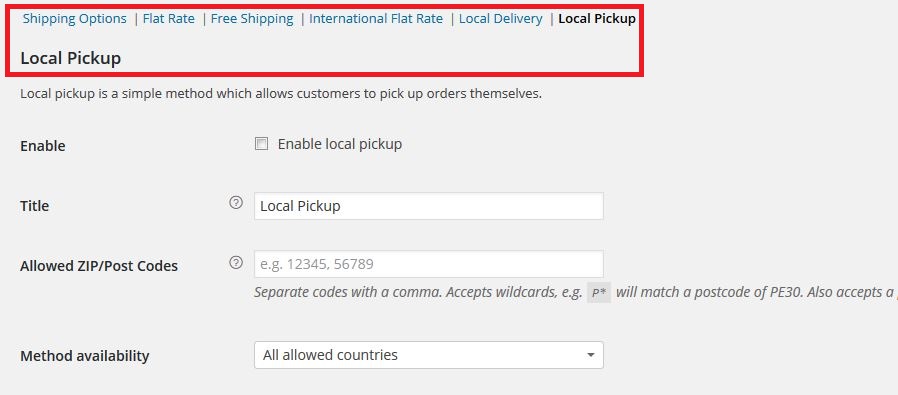Click the help icon beside Allowed ZIP/Post Codes
The image size is (898, 395).
(236, 263)
